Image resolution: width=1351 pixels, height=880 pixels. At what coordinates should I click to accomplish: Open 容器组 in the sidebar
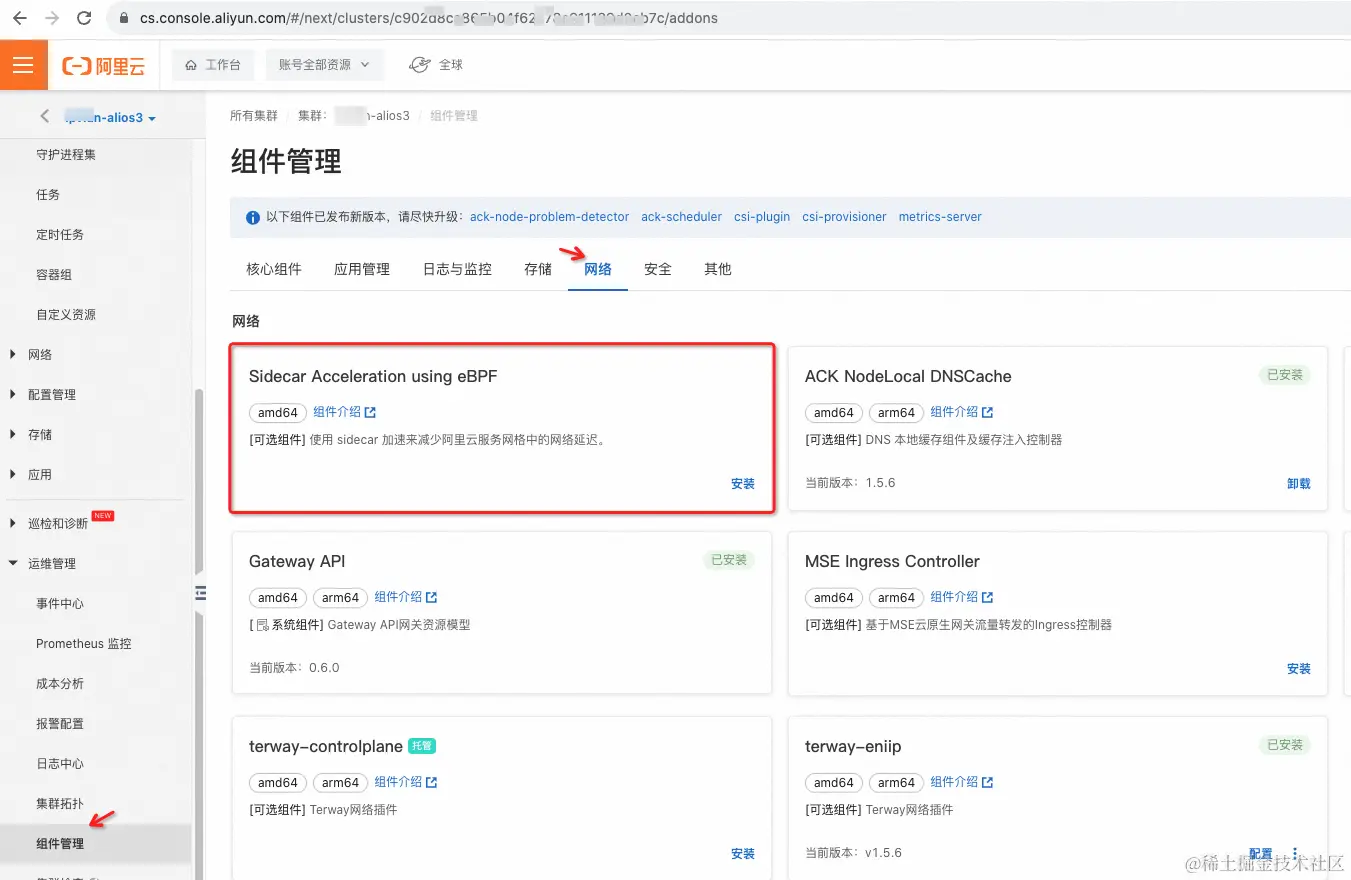click(54, 275)
